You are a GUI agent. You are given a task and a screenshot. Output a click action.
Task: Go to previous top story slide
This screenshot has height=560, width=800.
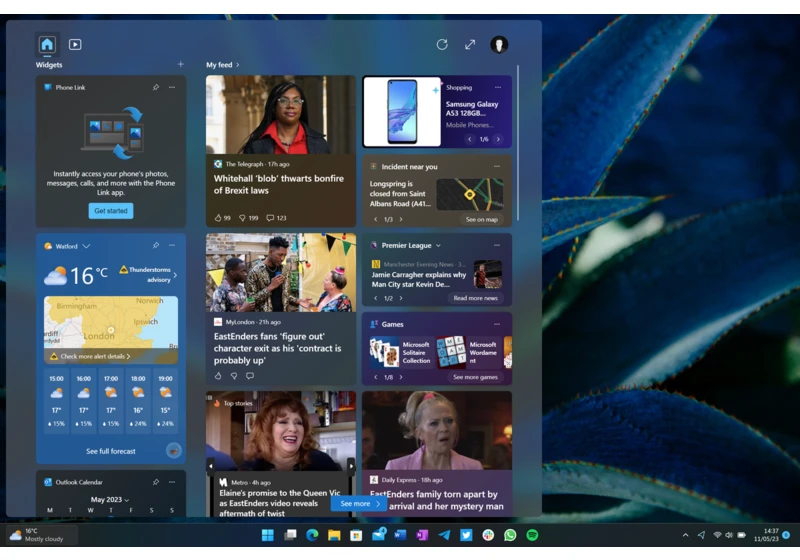(210, 466)
